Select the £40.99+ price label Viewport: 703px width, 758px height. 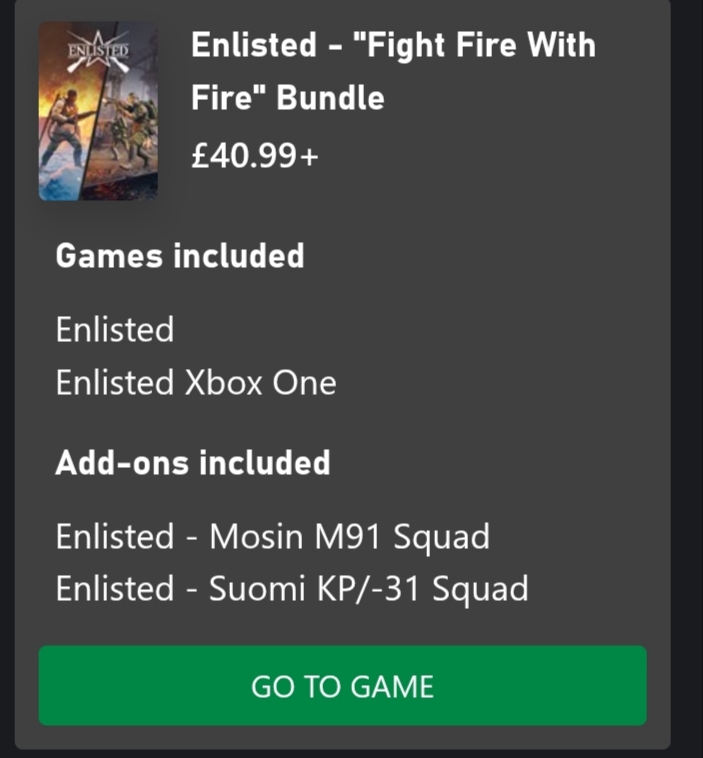tap(253, 154)
